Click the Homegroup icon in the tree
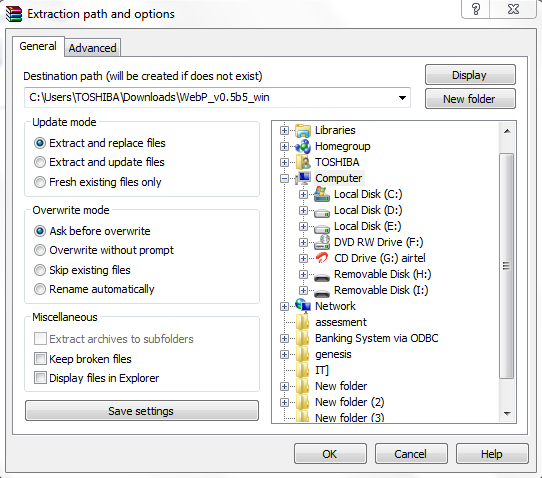The image size is (542, 478). point(303,147)
